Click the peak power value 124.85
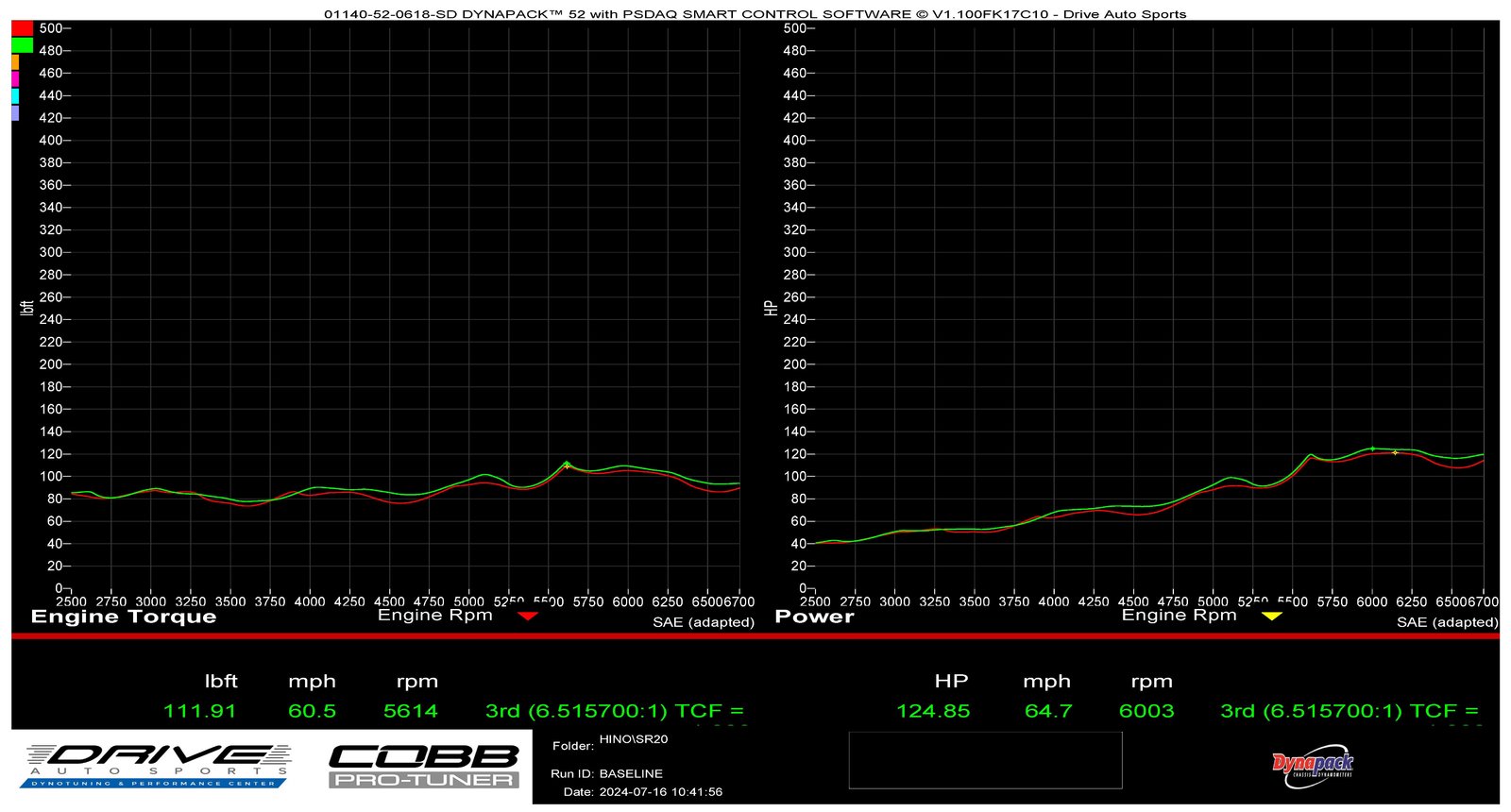The image size is (1511, 812). [933, 711]
